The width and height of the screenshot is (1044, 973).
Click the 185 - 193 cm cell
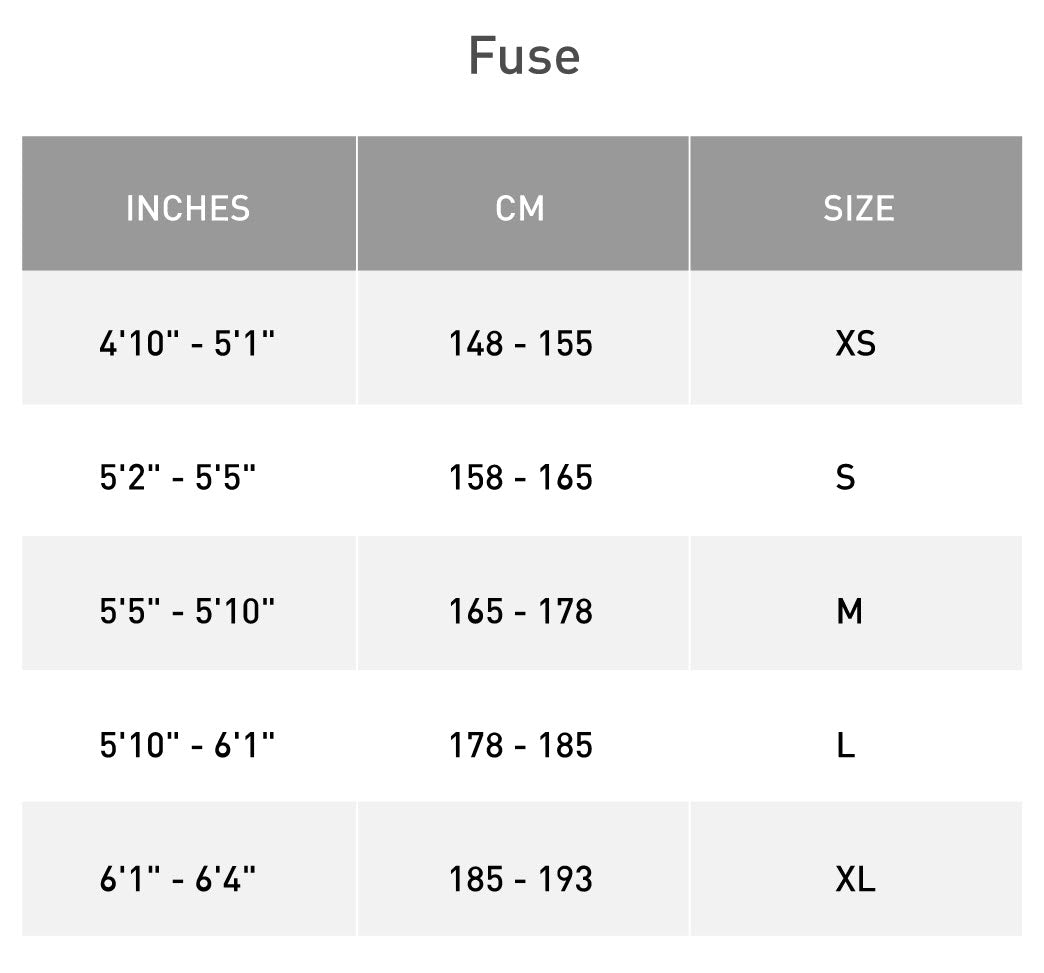521,879
